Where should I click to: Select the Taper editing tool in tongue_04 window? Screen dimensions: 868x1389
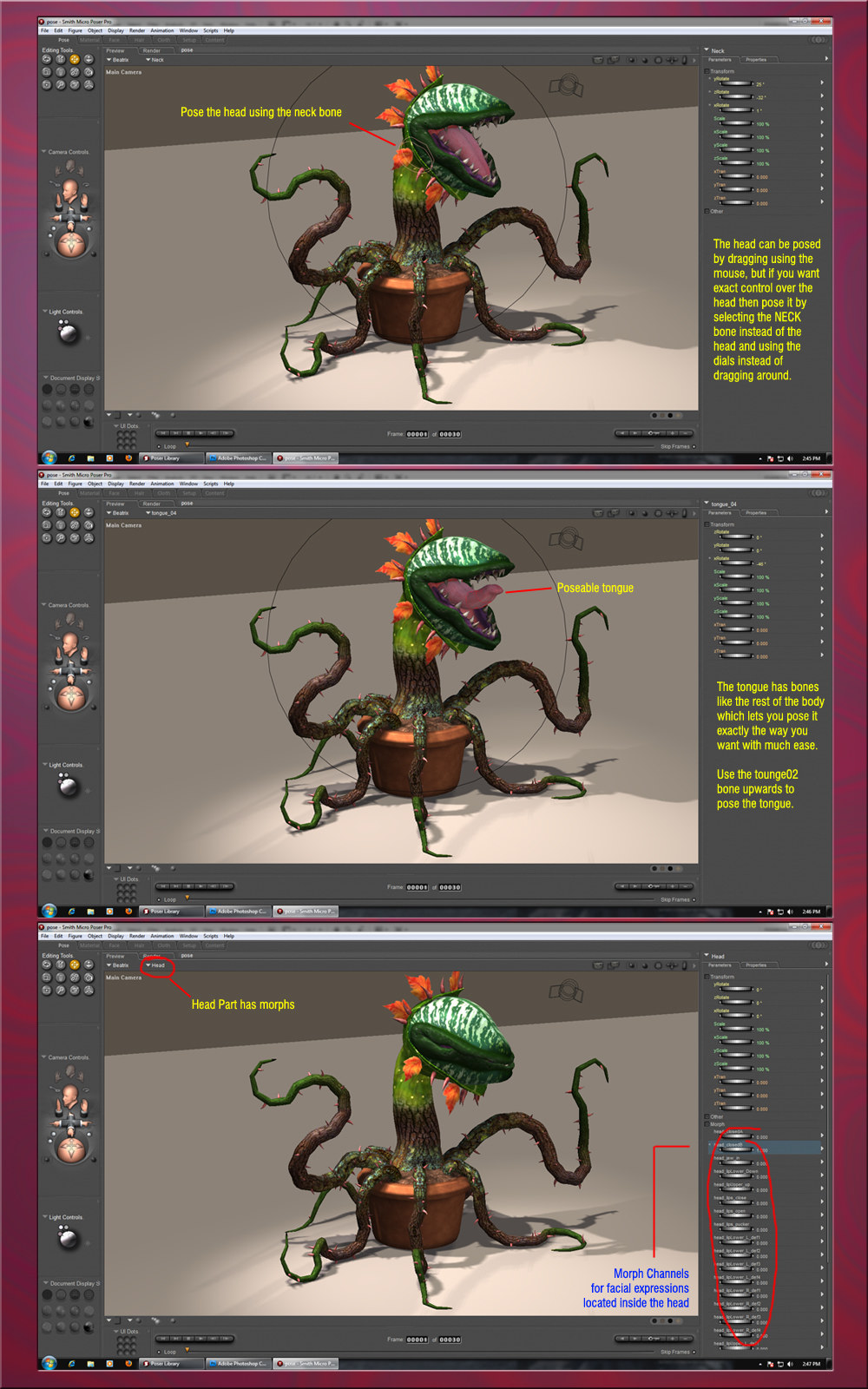click(x=61, y=525)
